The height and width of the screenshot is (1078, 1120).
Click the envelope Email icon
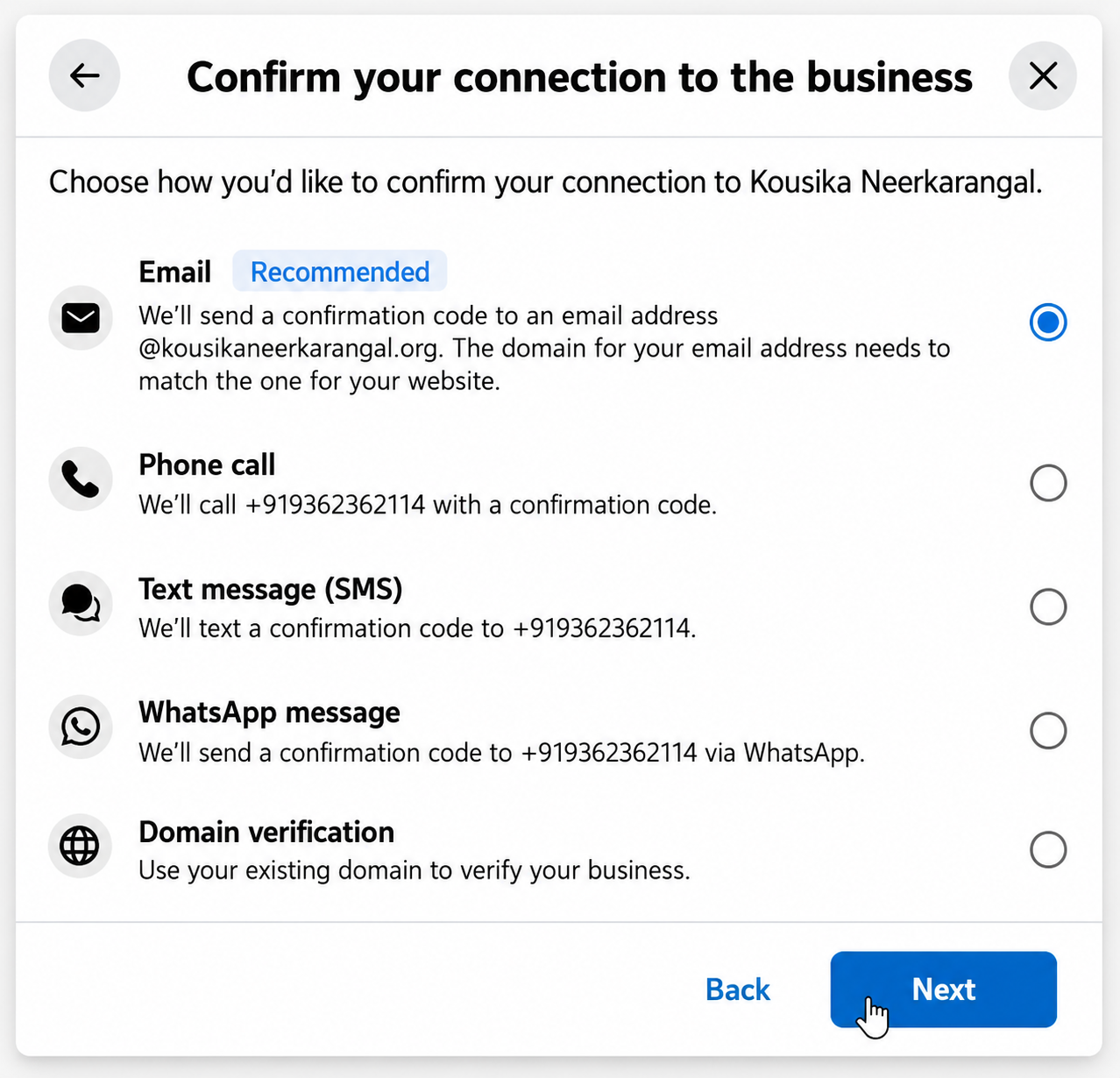click(x=81, y=317)
